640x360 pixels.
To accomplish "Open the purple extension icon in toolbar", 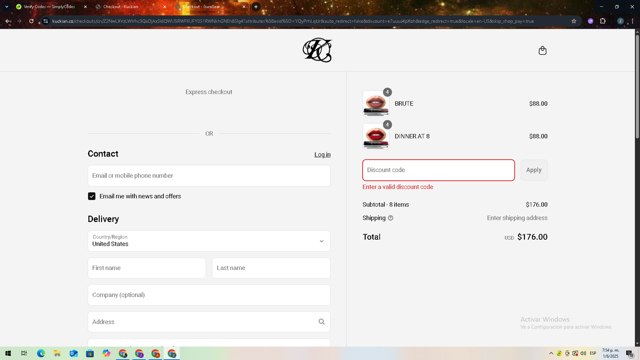I will point(590,21).
